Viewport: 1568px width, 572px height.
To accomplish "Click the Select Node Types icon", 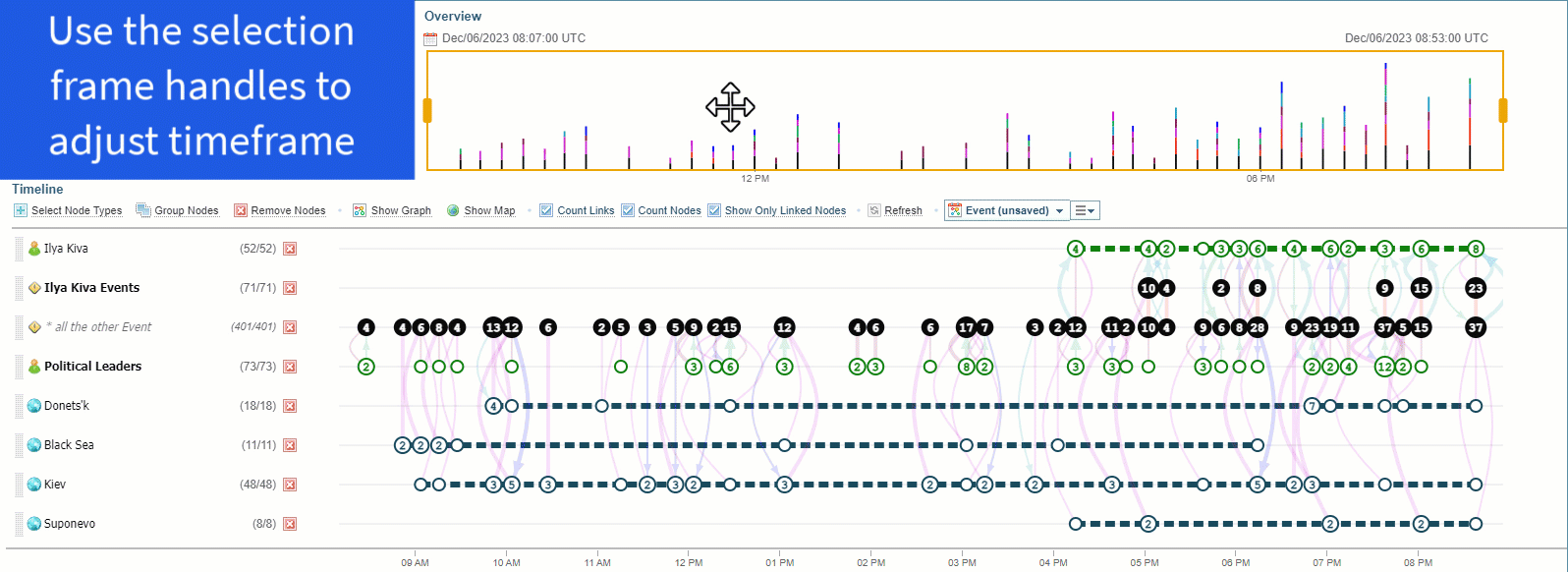I will pos(21,210).
